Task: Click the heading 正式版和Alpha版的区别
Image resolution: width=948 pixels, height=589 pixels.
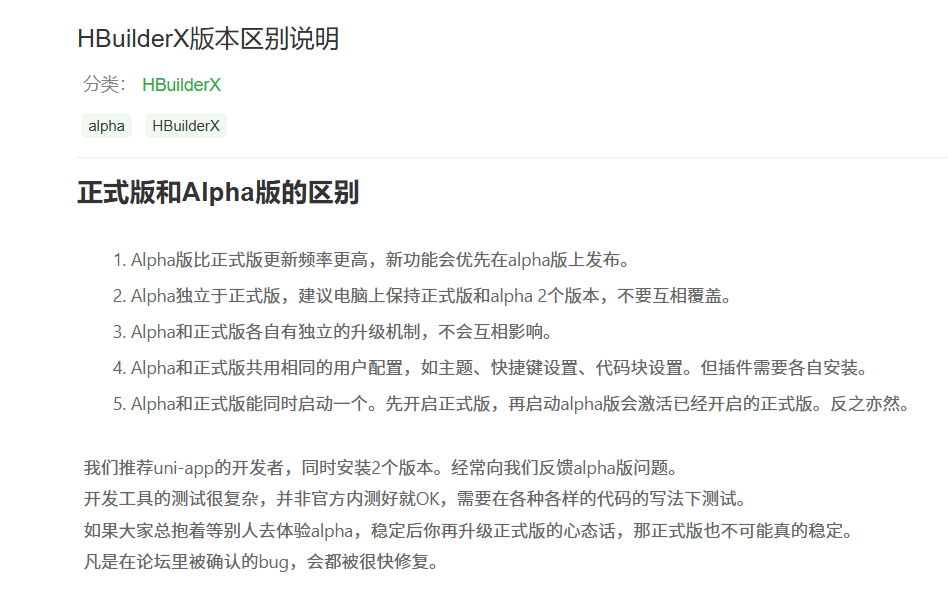Action: tap(218, 193)
